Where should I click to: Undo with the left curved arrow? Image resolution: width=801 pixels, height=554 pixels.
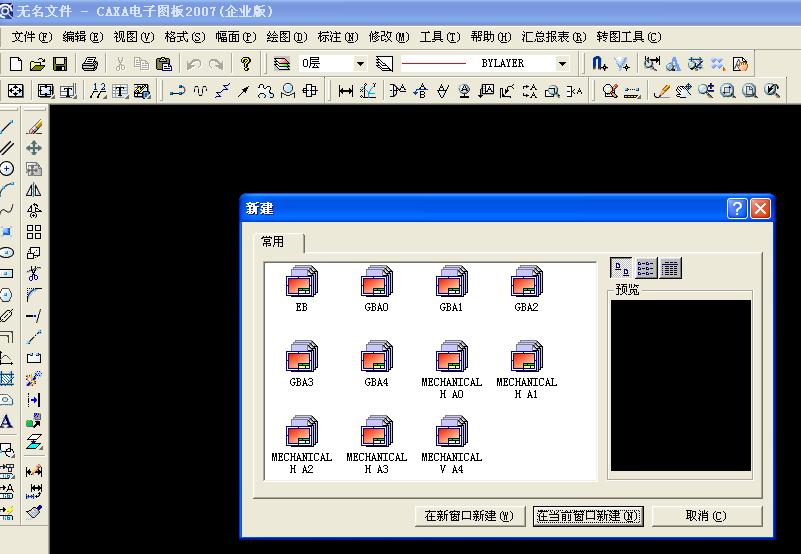[x=194, y=64]
